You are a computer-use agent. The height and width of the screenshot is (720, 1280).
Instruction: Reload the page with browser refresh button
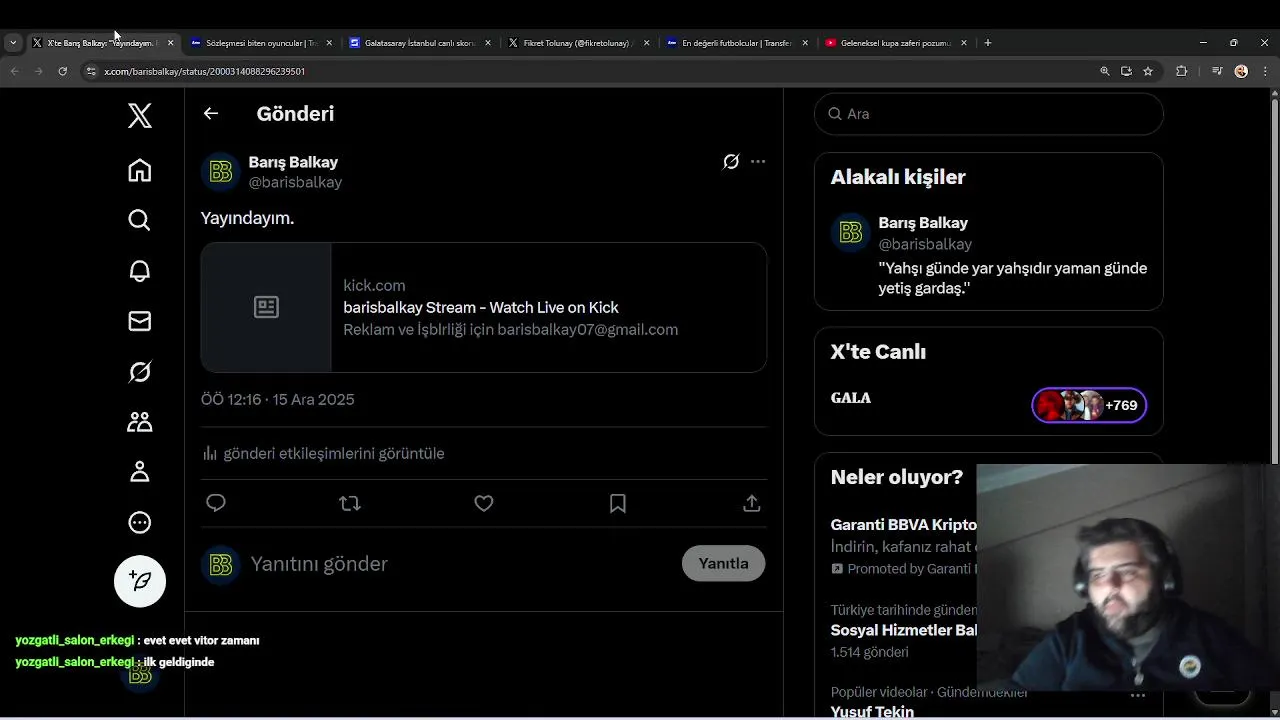(x=62, y=71)
